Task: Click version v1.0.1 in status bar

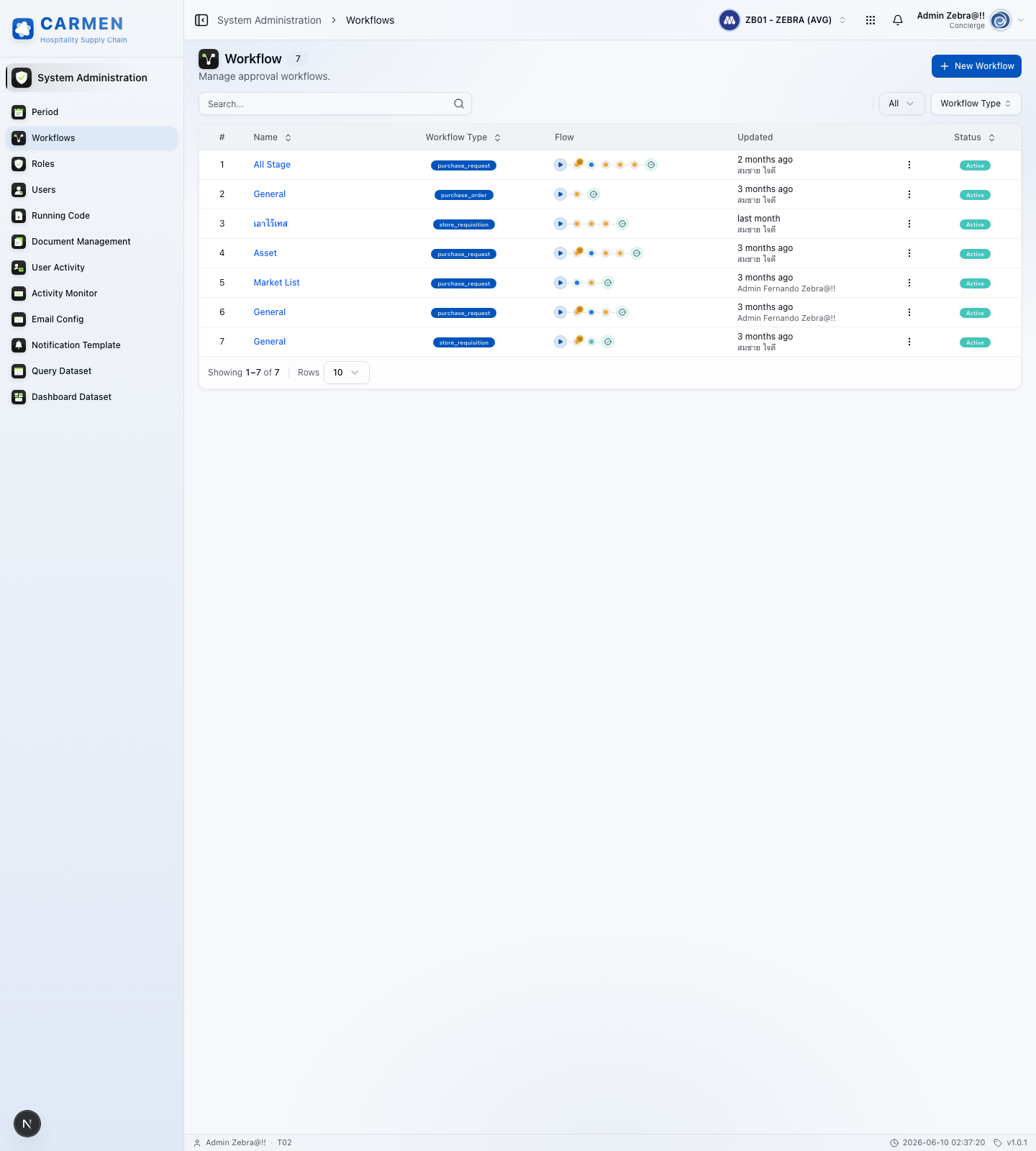Action: click(x=1017, y=1142)
